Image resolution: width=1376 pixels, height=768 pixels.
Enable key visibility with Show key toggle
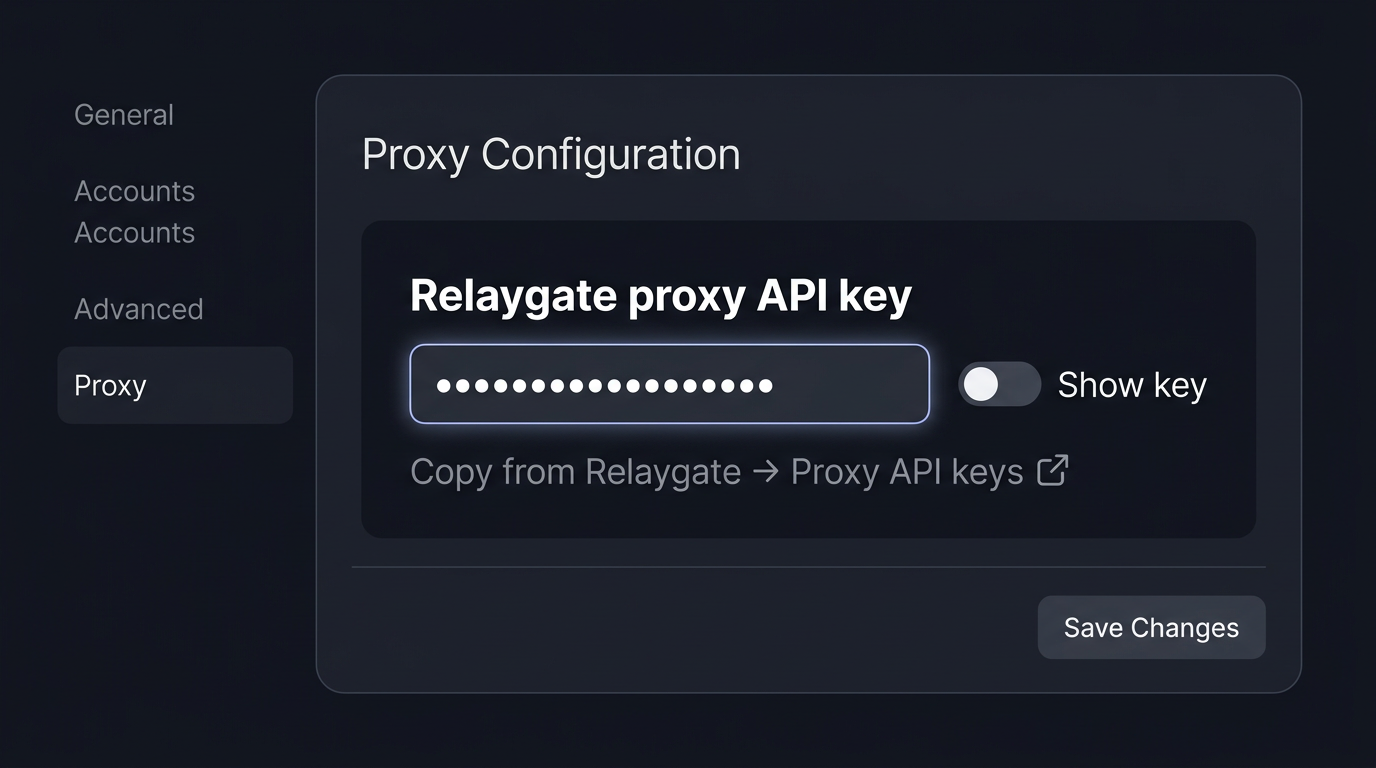(x=998, y=384)
